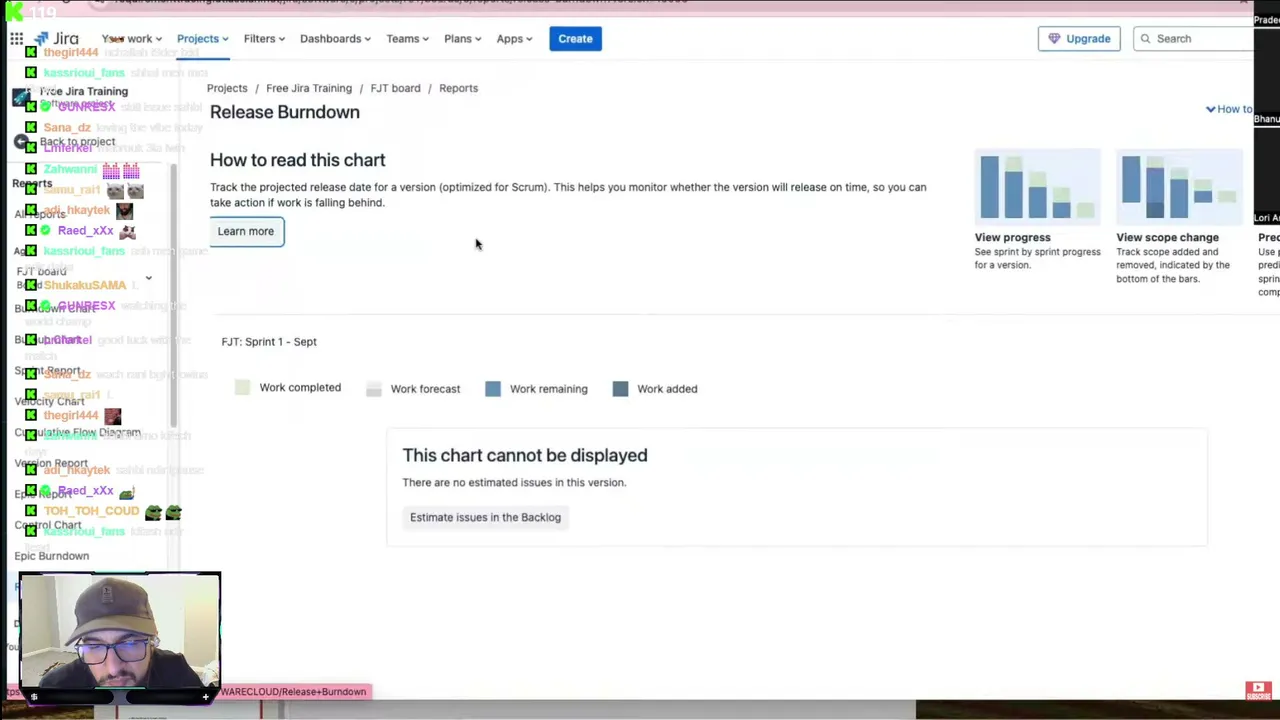Click 'There are no estimated issues' message

pyautogui.click(x=514, y=483)
